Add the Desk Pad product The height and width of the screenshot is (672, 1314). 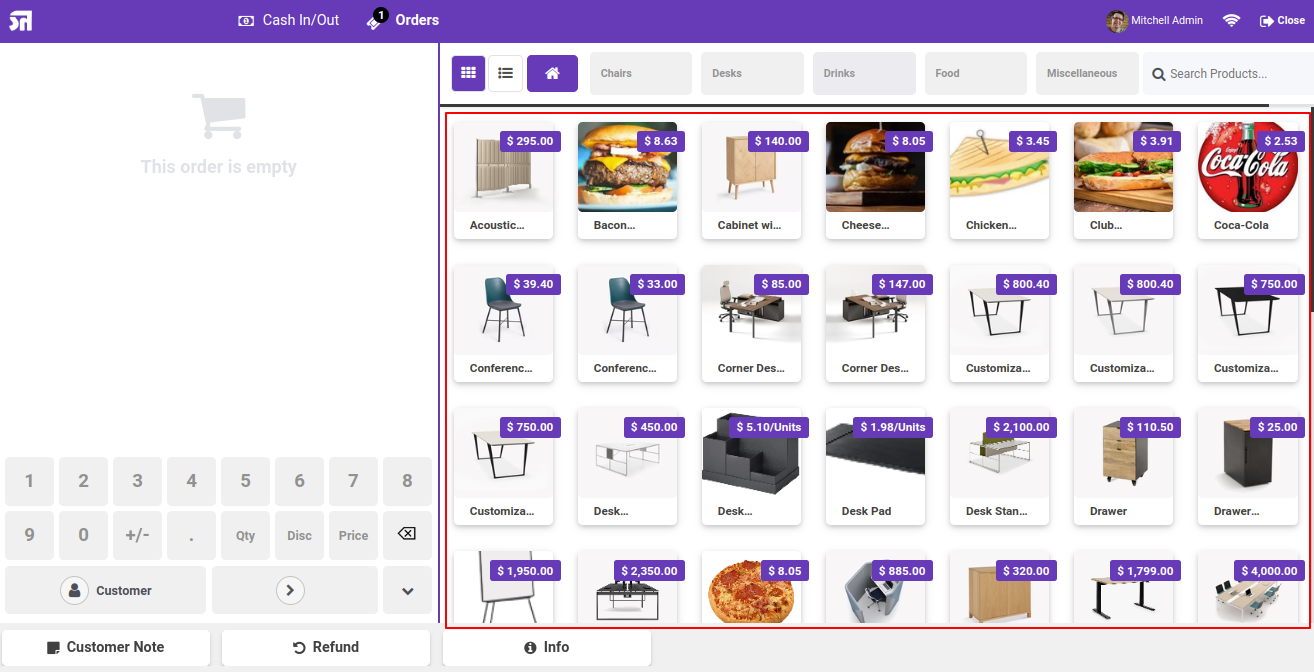(x=876, y=467)
